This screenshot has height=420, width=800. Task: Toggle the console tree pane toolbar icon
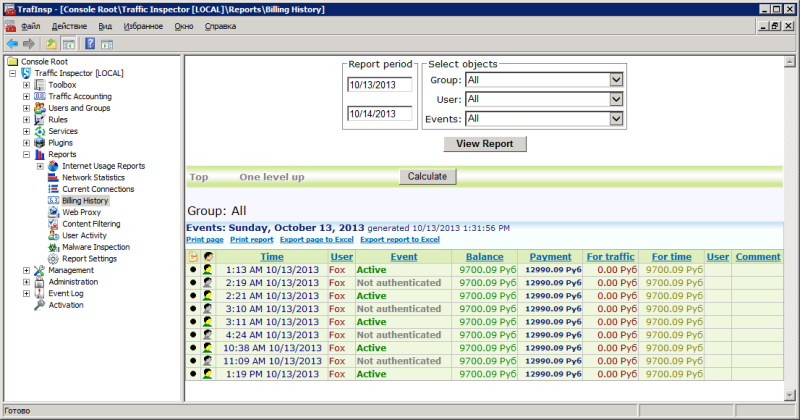(x=68, y=44)
